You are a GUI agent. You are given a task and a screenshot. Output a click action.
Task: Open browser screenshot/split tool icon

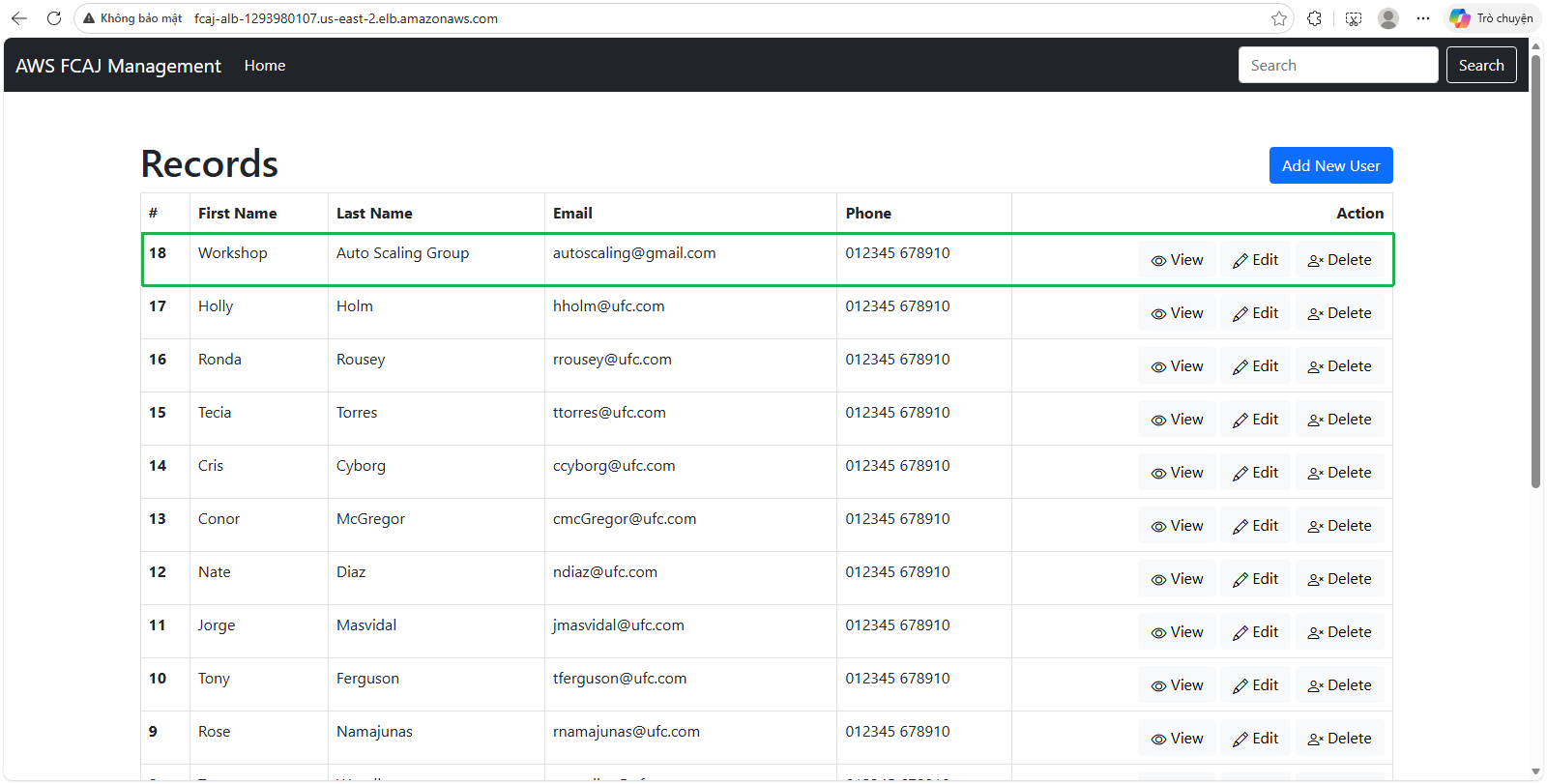point(1354,18)
